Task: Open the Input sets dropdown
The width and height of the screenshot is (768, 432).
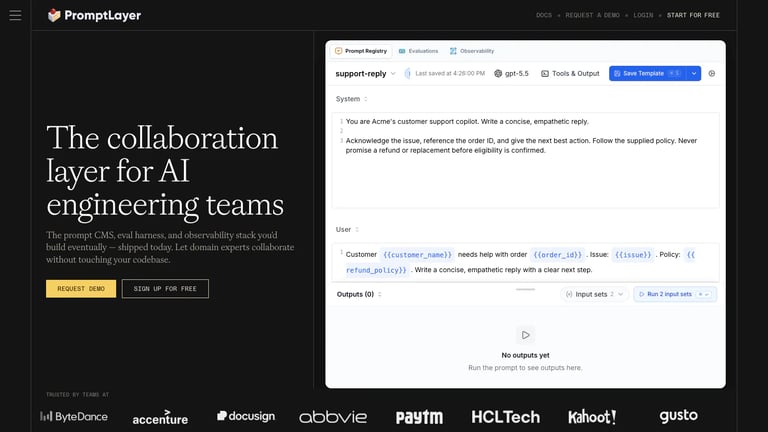Action: pos(621,294)
